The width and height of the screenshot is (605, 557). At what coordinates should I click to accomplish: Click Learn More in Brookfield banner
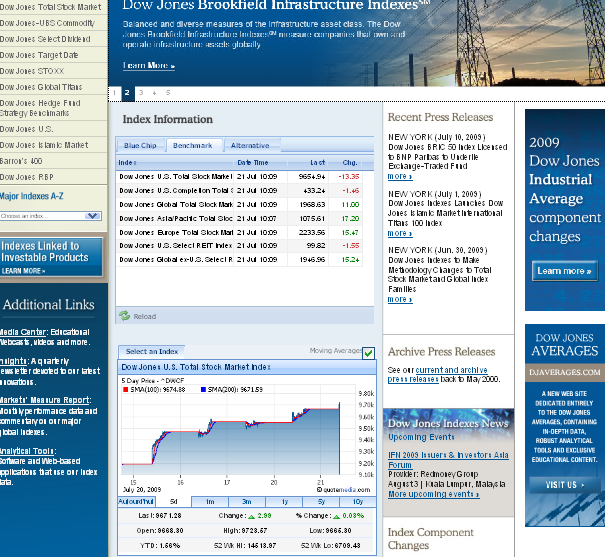click(x=149, y=66)
